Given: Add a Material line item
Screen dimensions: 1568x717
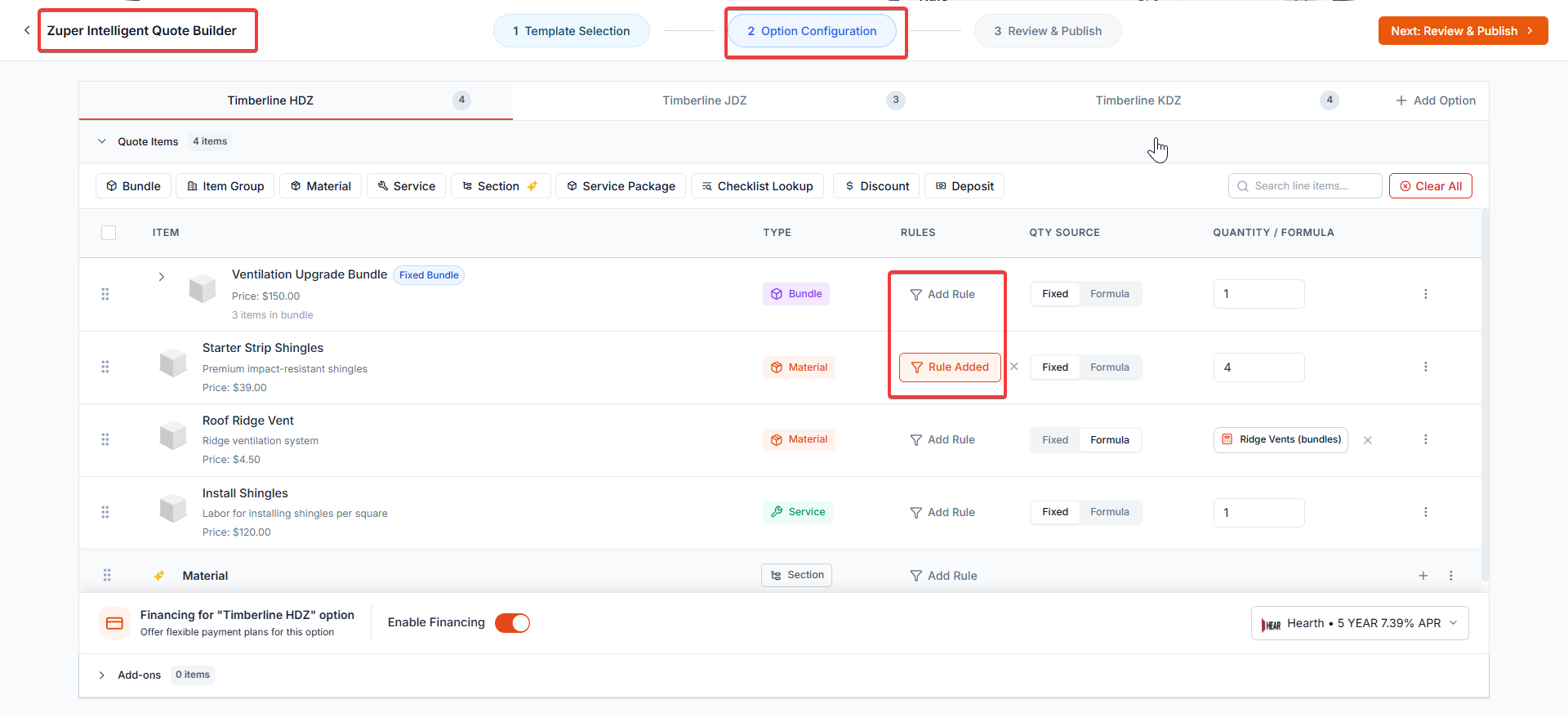Looking at the screenshot, I should point(321,186).
